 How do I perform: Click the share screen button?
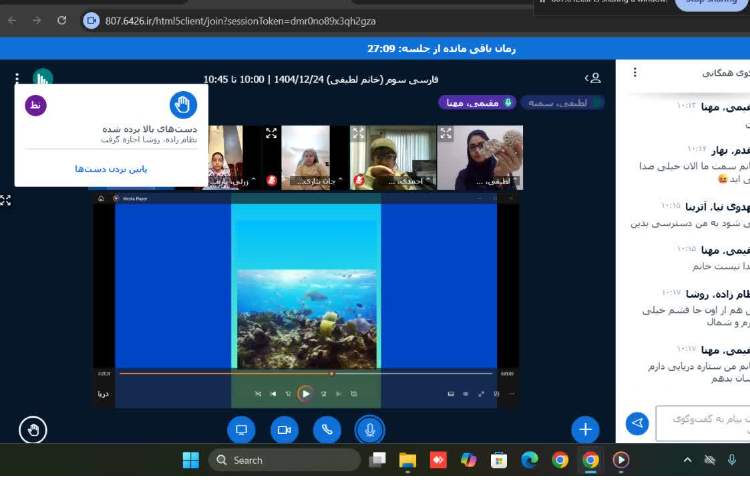coord(242,430)
